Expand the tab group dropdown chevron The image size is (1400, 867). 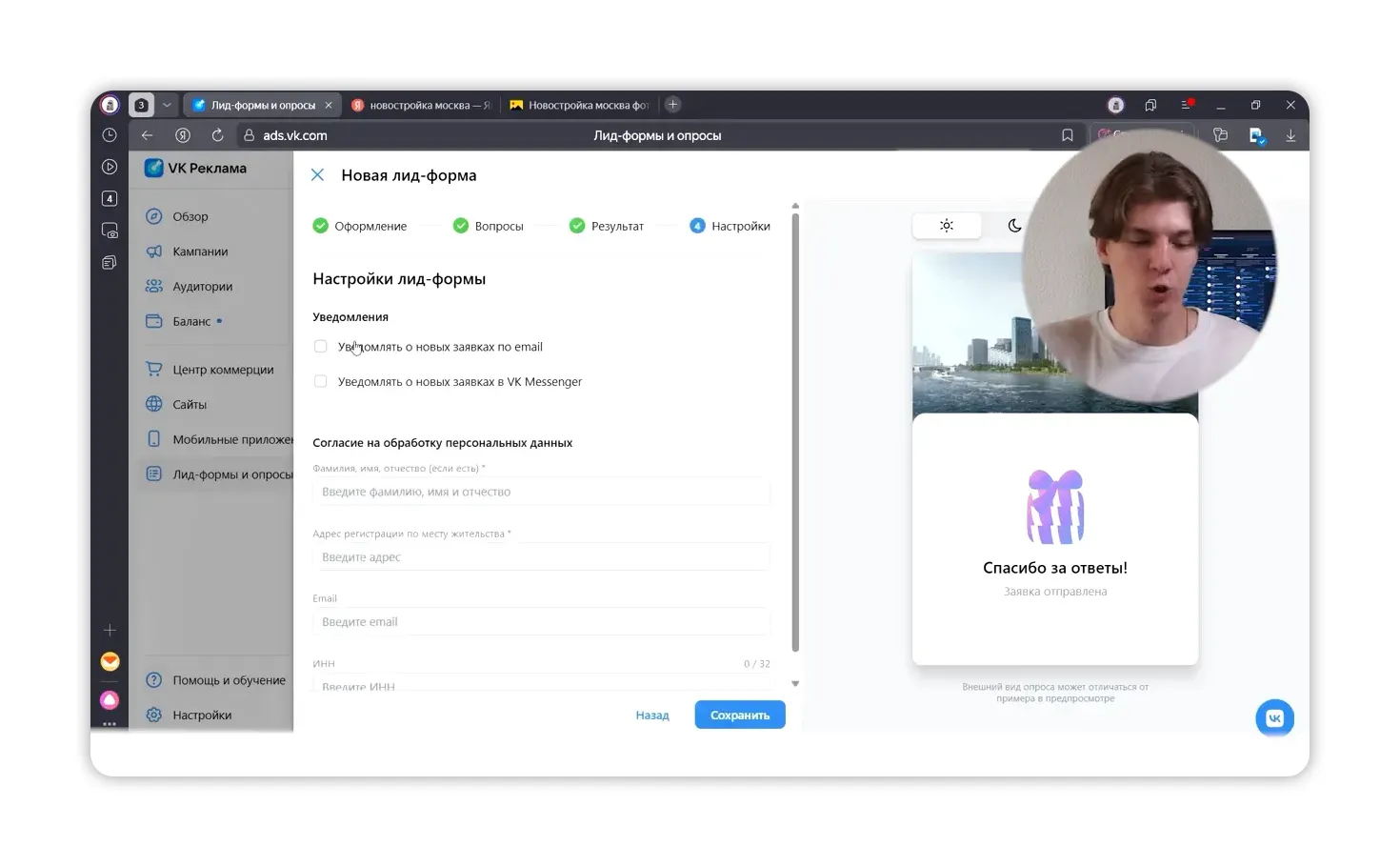click(x=167, y=105)
